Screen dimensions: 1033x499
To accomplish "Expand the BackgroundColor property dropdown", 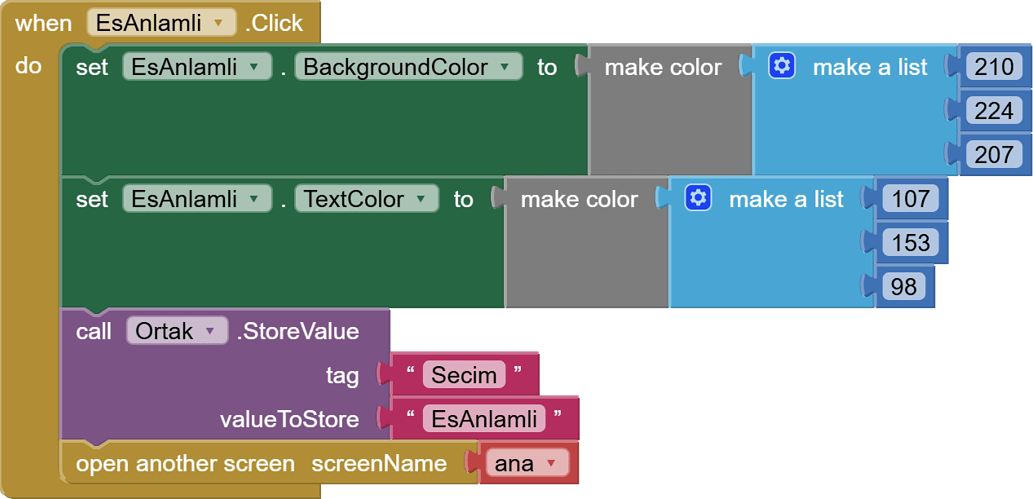I will pos(506,67).
